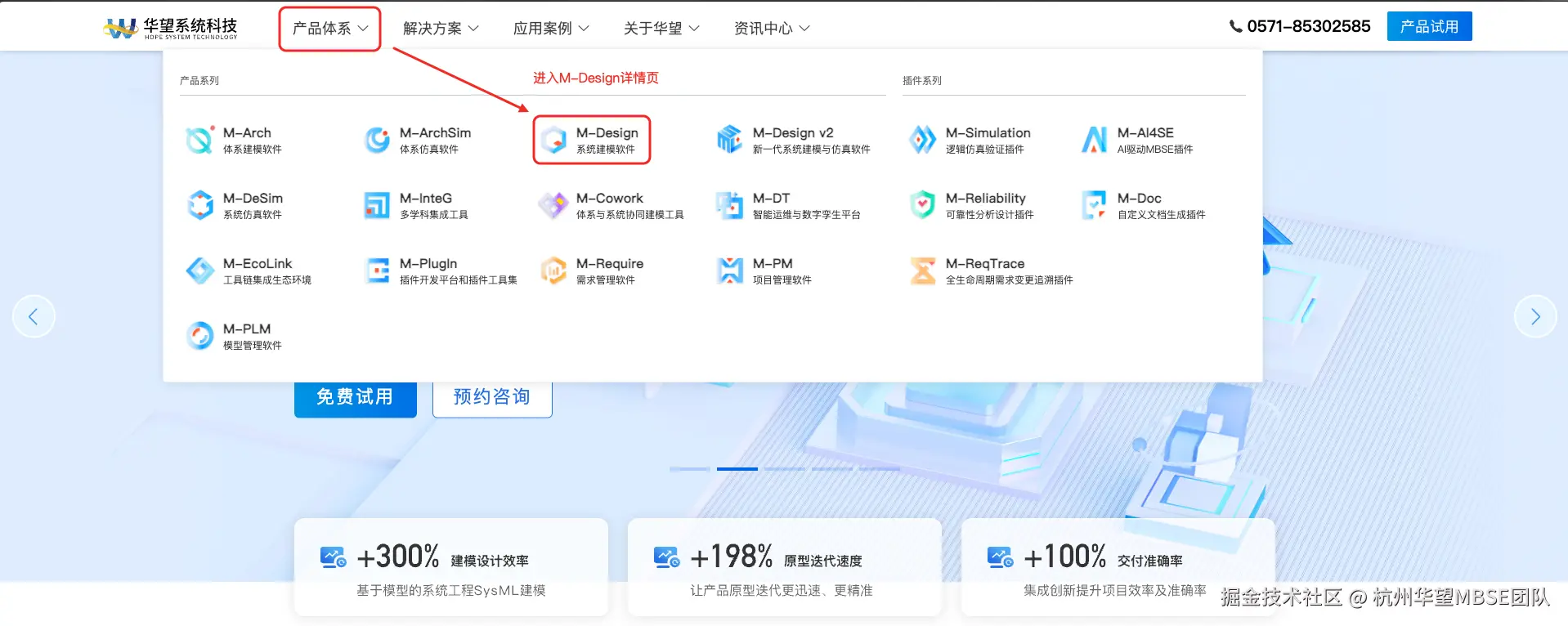
Task: Open M-DT 智能运维与数字孪生平台 link
Action: [788, 205]
